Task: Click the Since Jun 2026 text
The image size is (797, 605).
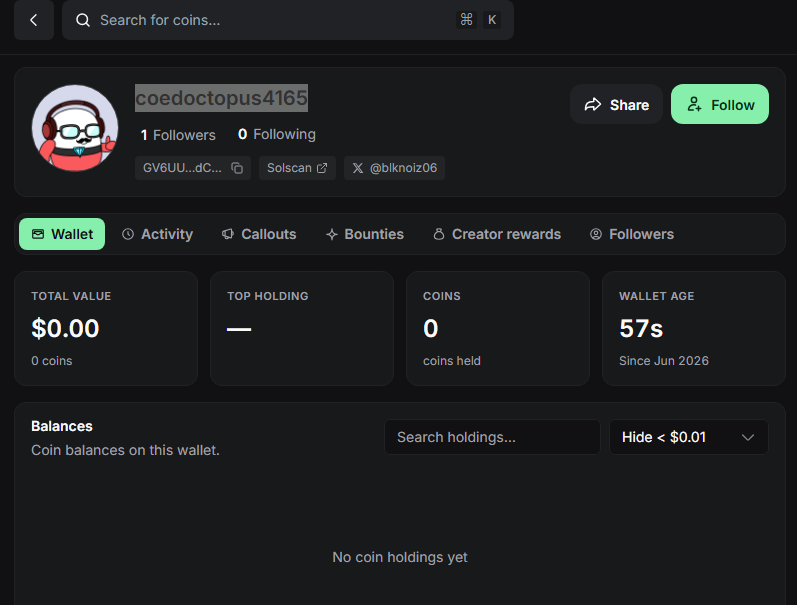Action: (664, 361)
